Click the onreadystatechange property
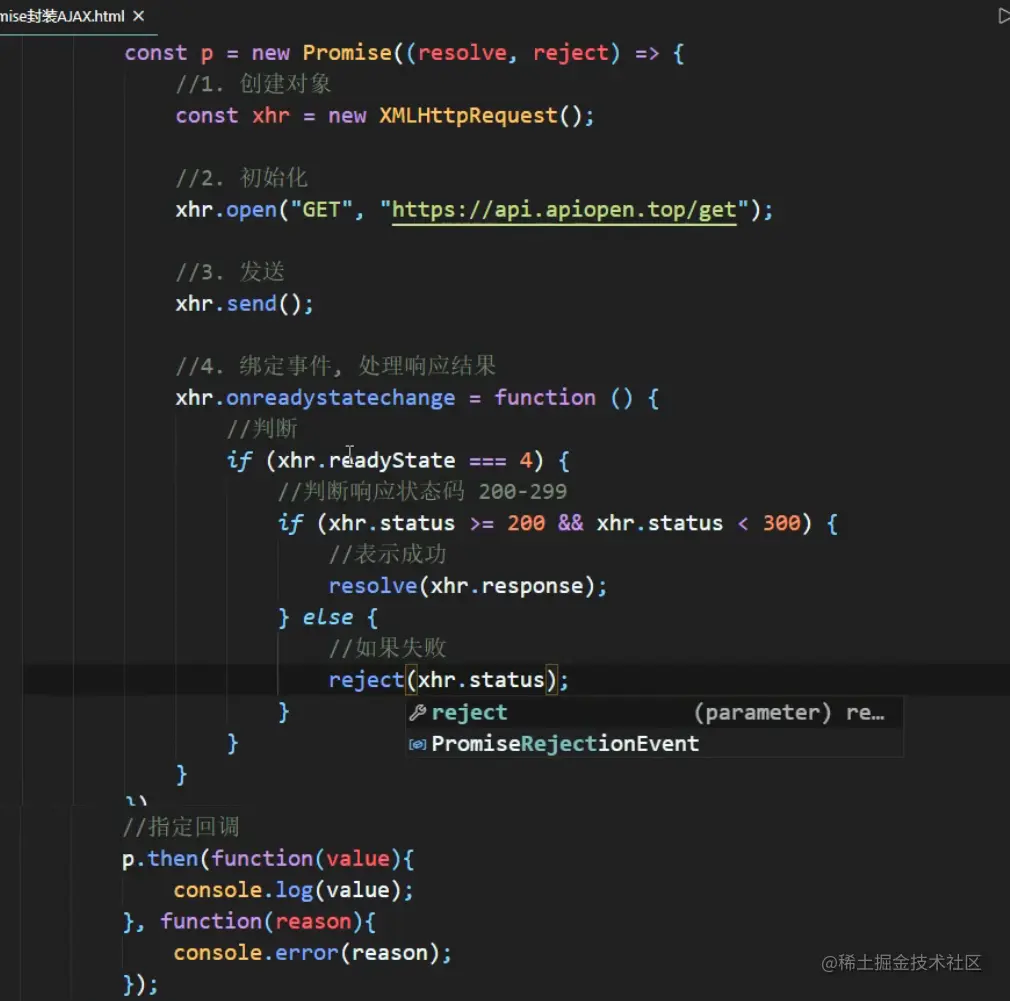Screen dimensions: 1010x1001 point(340,398)
